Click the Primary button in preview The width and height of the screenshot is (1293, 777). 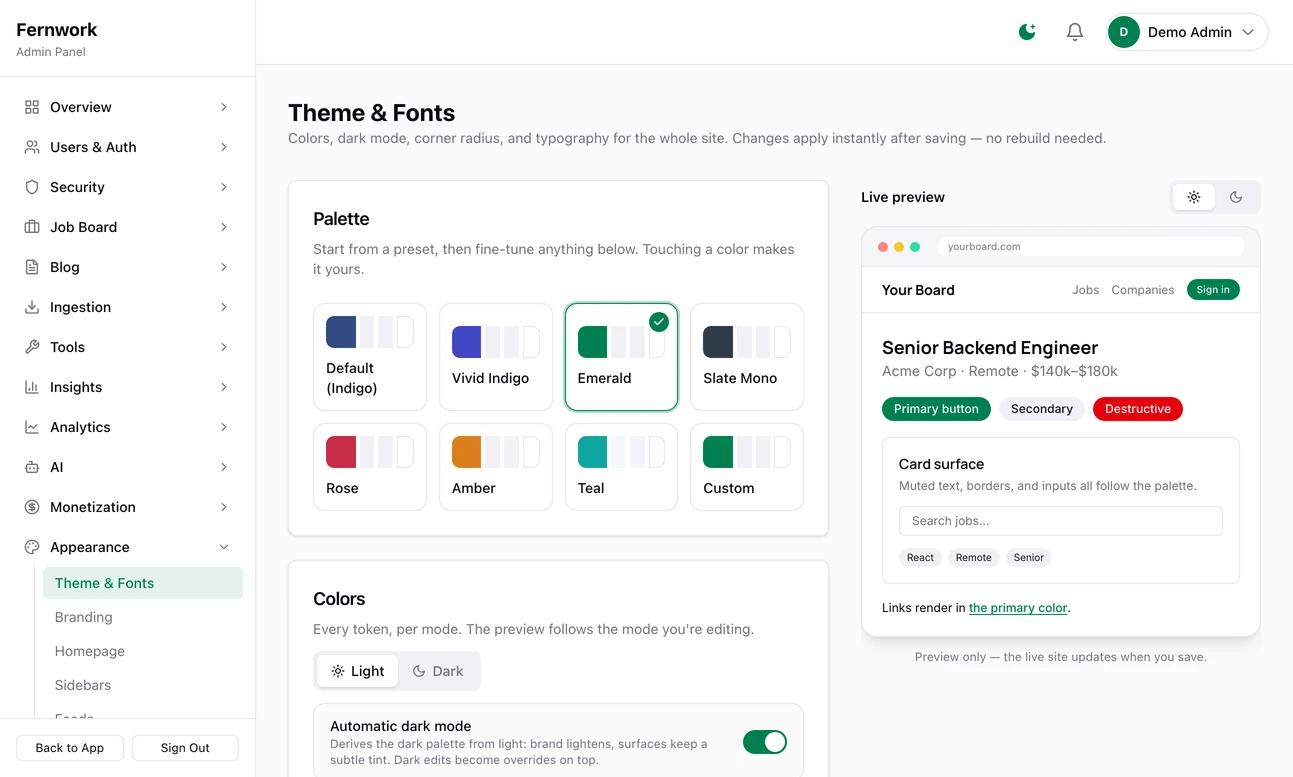936,409
